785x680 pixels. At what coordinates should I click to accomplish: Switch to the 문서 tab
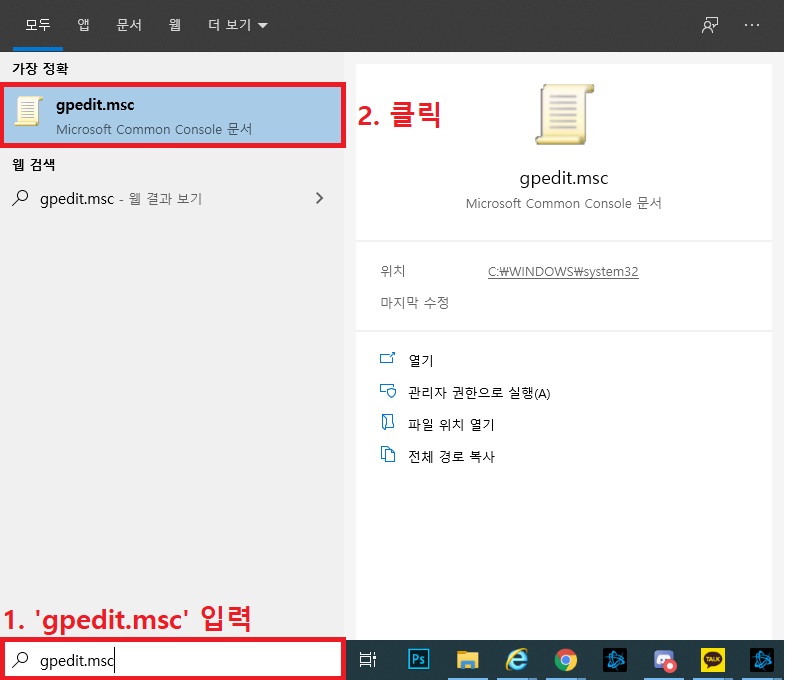tap(129, 25)
